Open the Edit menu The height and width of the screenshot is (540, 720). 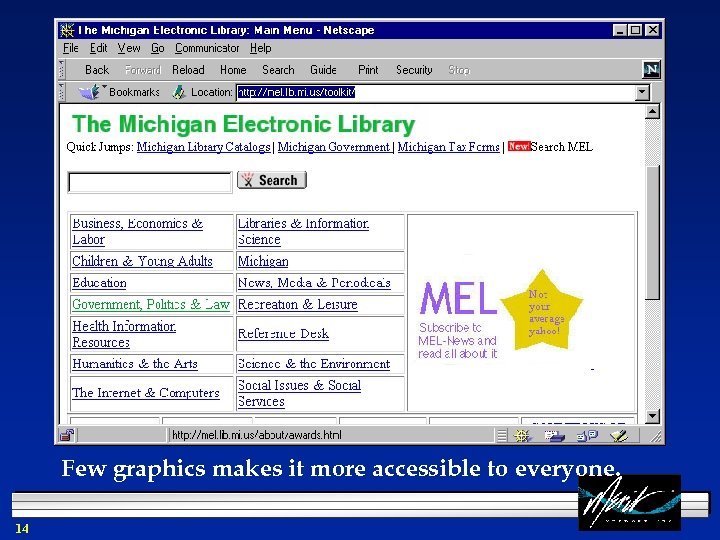point(98,48)
